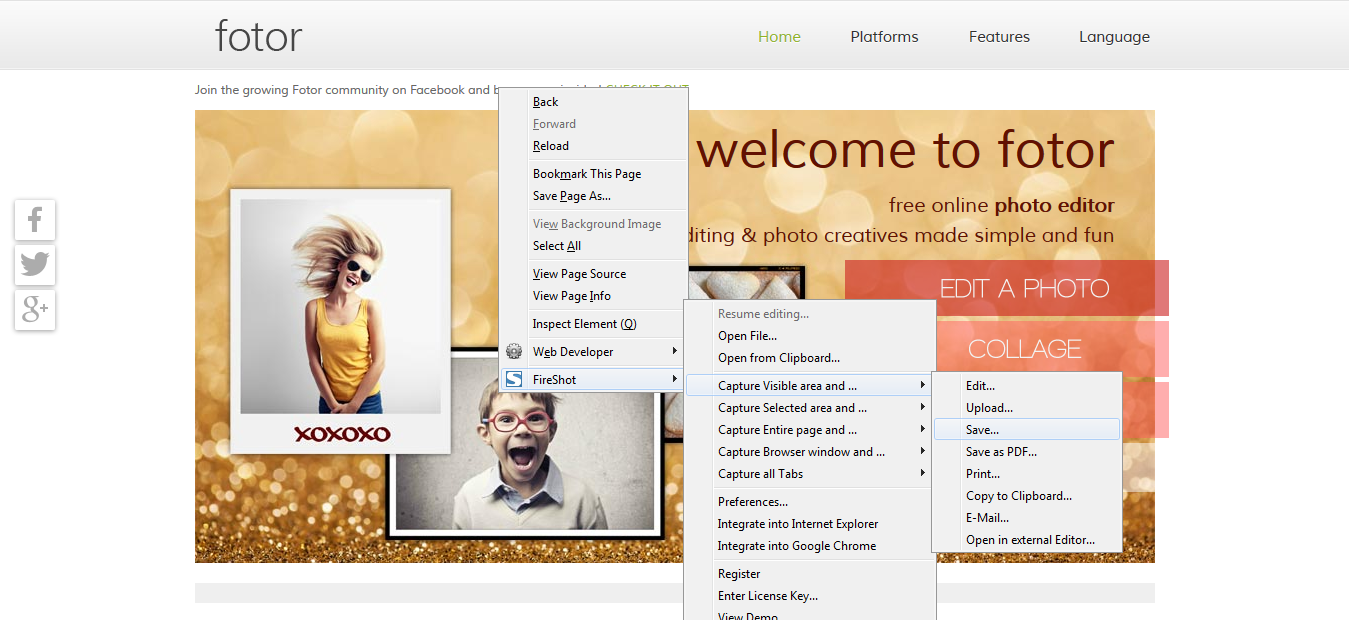The image size is (1349, 620).
Task: Choose Select All menu entry
Action: [x=593, y=246]
